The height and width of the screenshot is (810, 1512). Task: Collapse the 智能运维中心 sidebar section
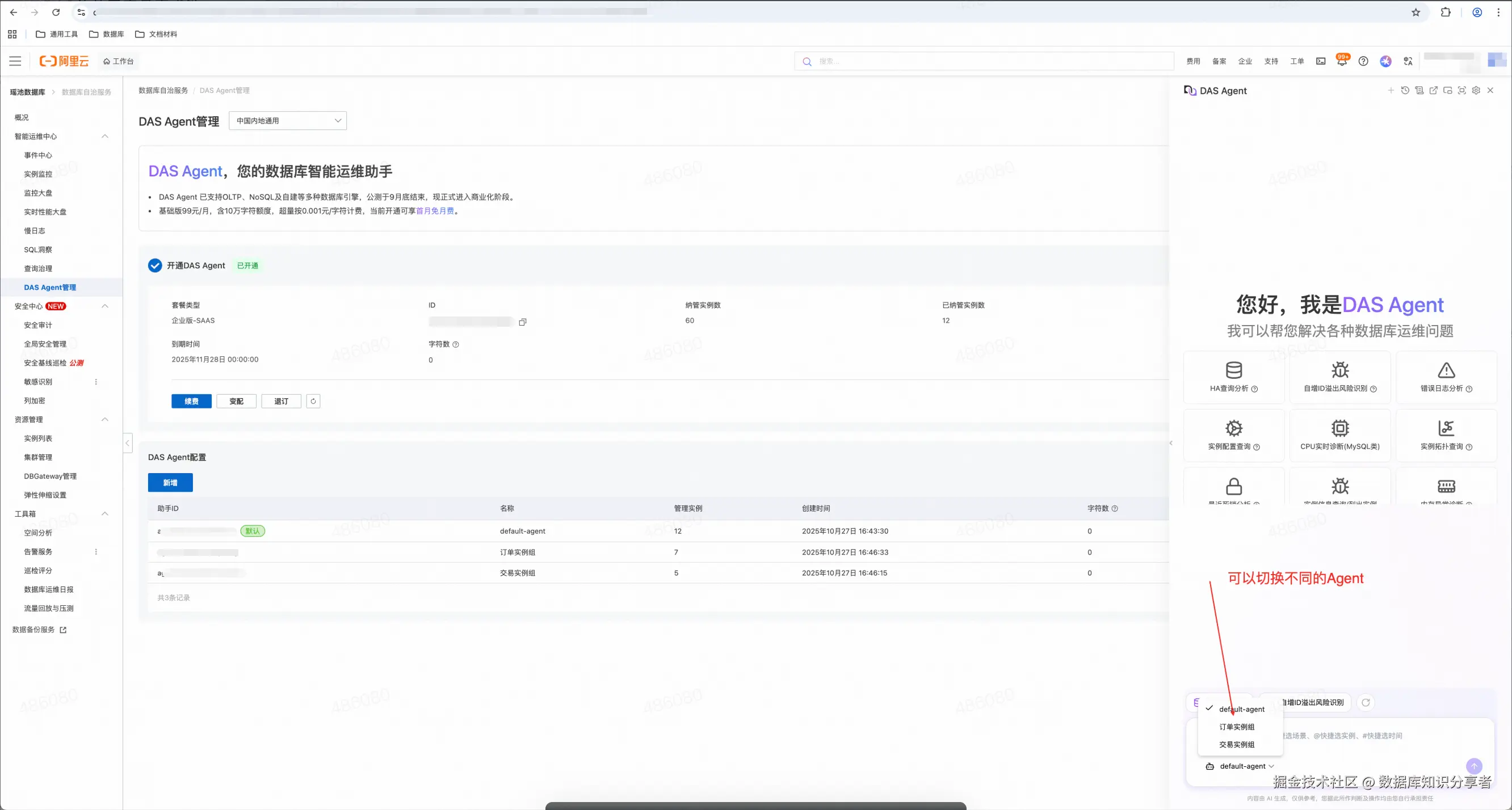[x=105, y=136]
